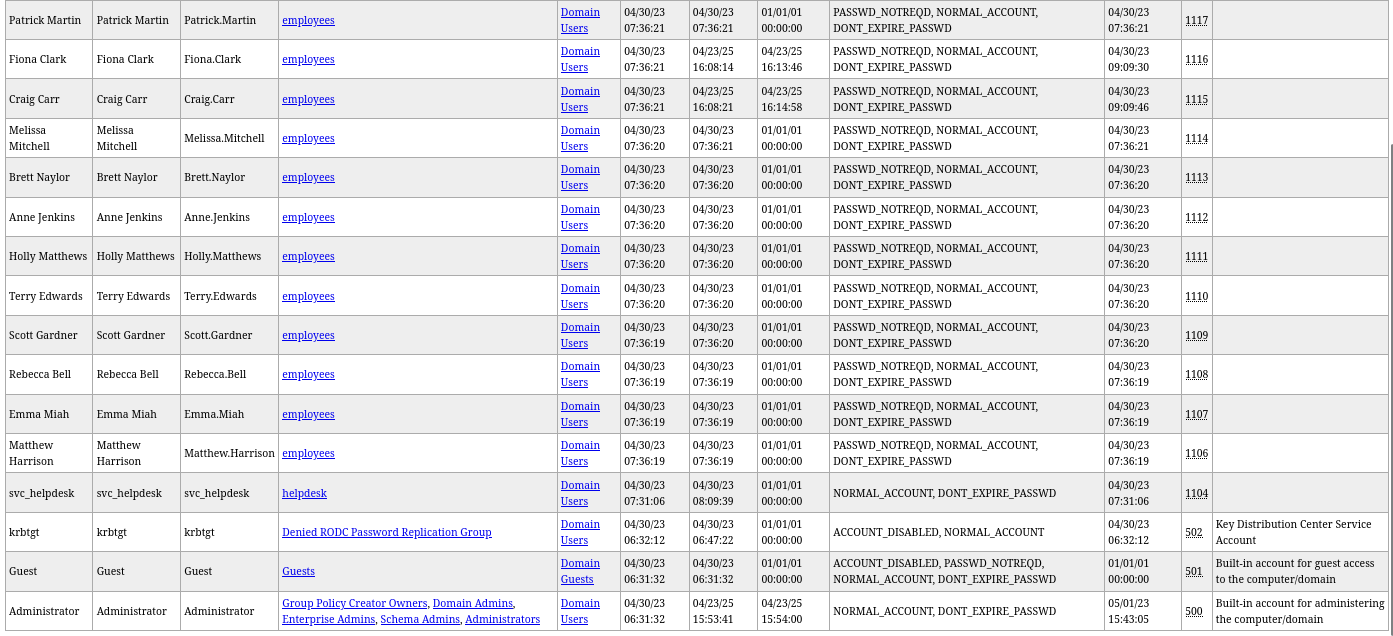Click Domain Users link in Fiona Clark's row

(x=580, y=59)
